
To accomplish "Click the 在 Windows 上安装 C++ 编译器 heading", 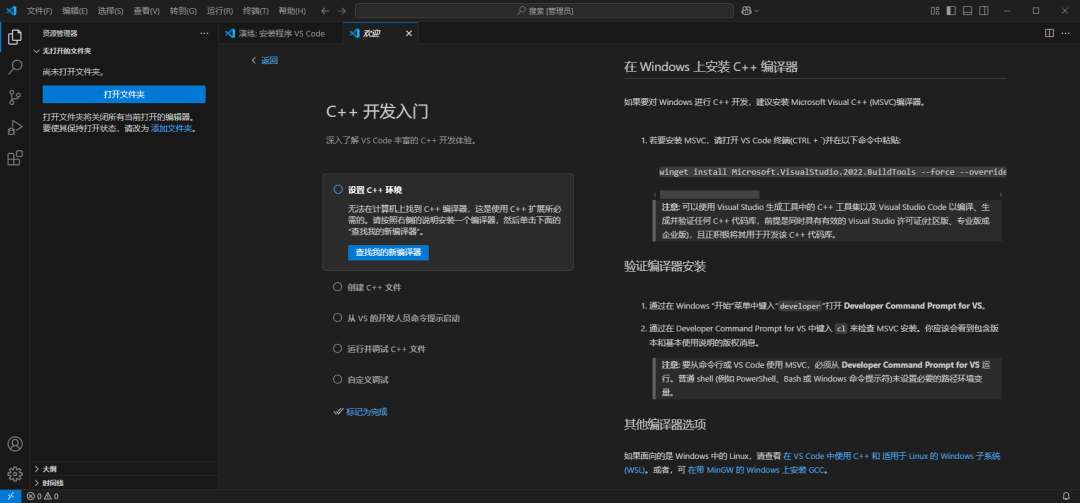I will tap(711, 67).
